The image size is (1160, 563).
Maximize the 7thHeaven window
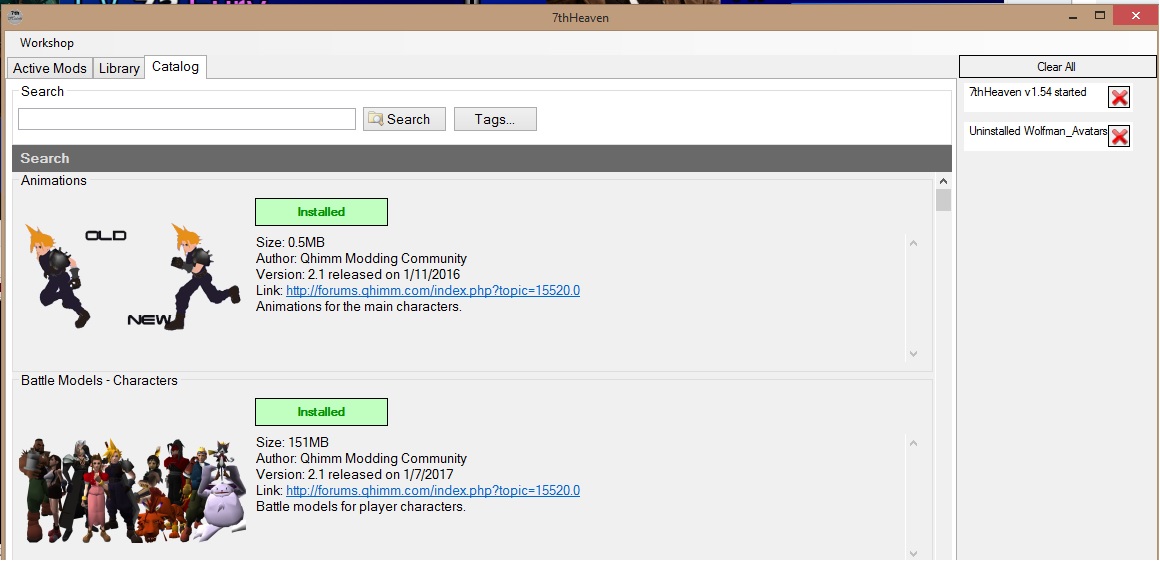(x=1100, y=15)
